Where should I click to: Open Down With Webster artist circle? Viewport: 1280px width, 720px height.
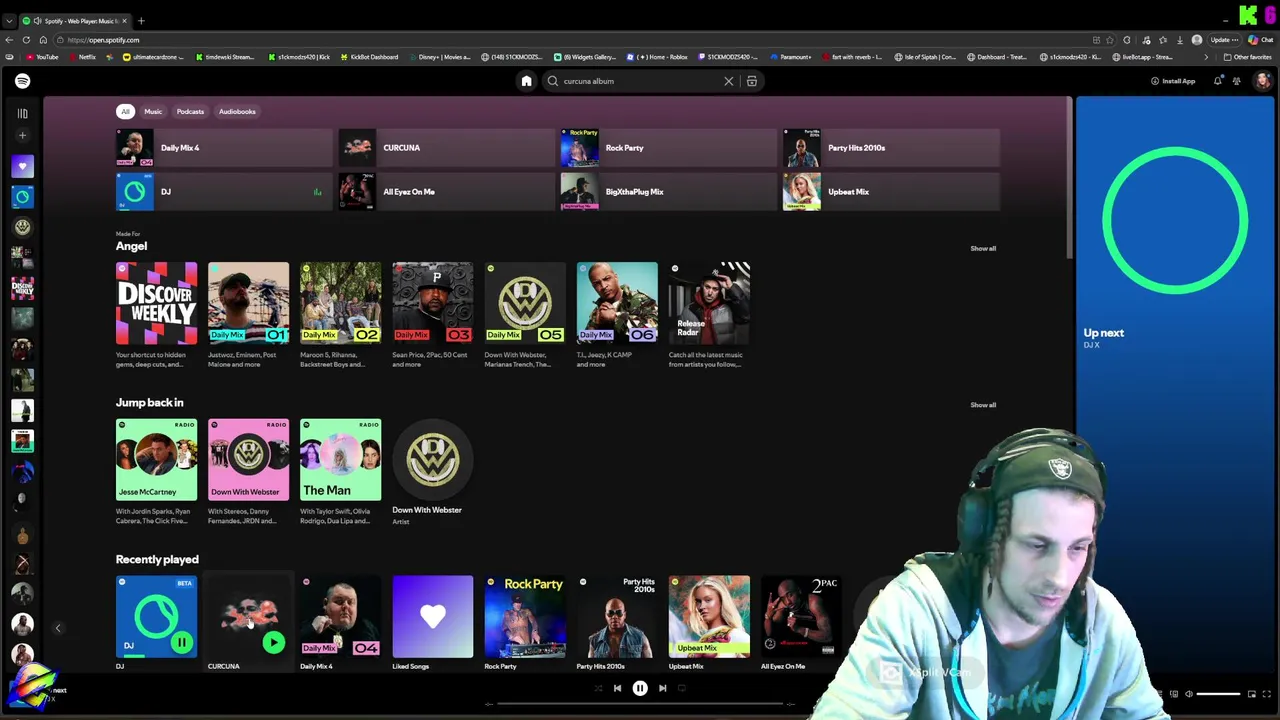(432, 460)
